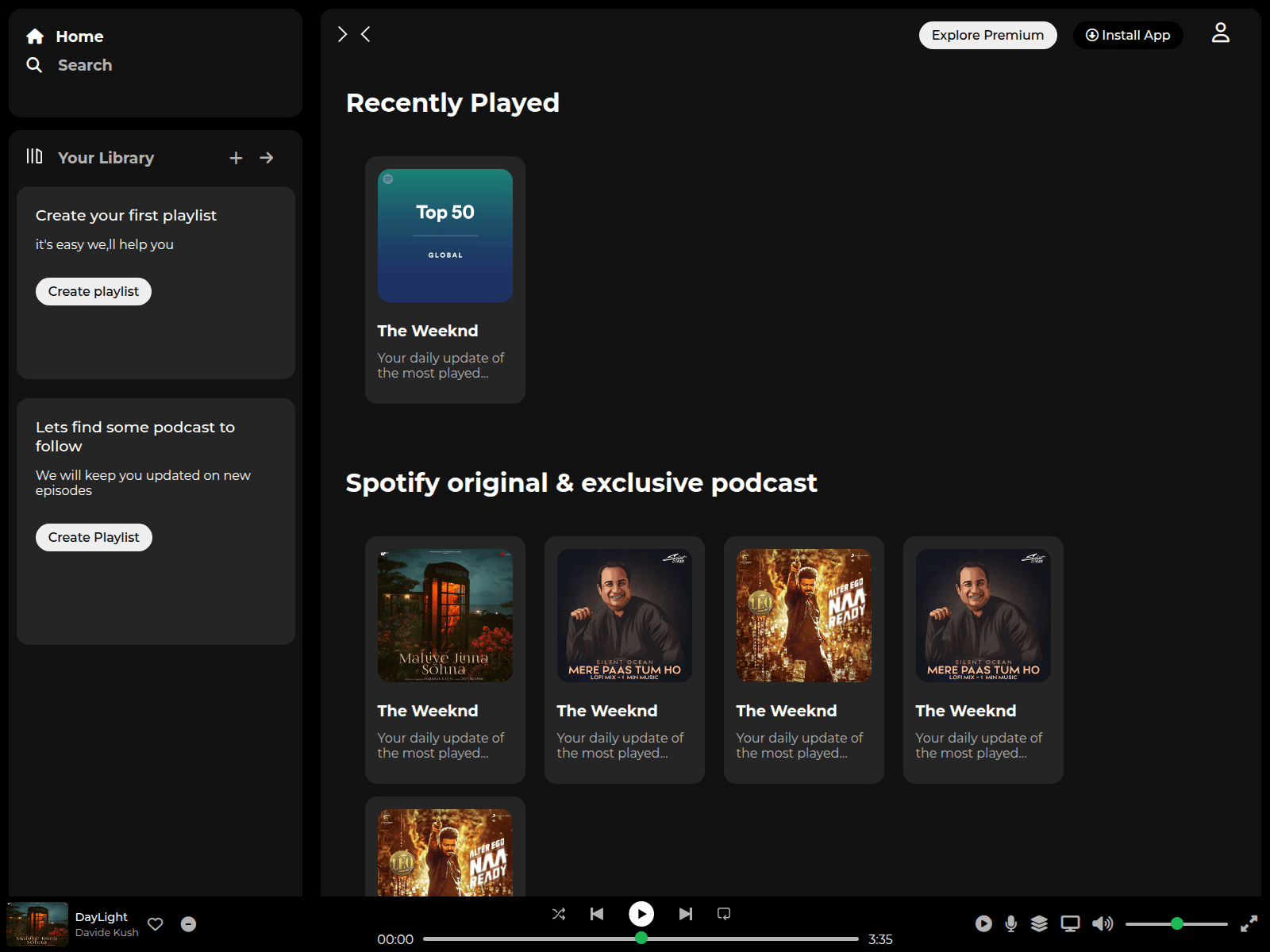Image resolution: width=1270 pixels, height=952 pixels.
Task: Adjust the volume slider
Action: pos(1176,923)
